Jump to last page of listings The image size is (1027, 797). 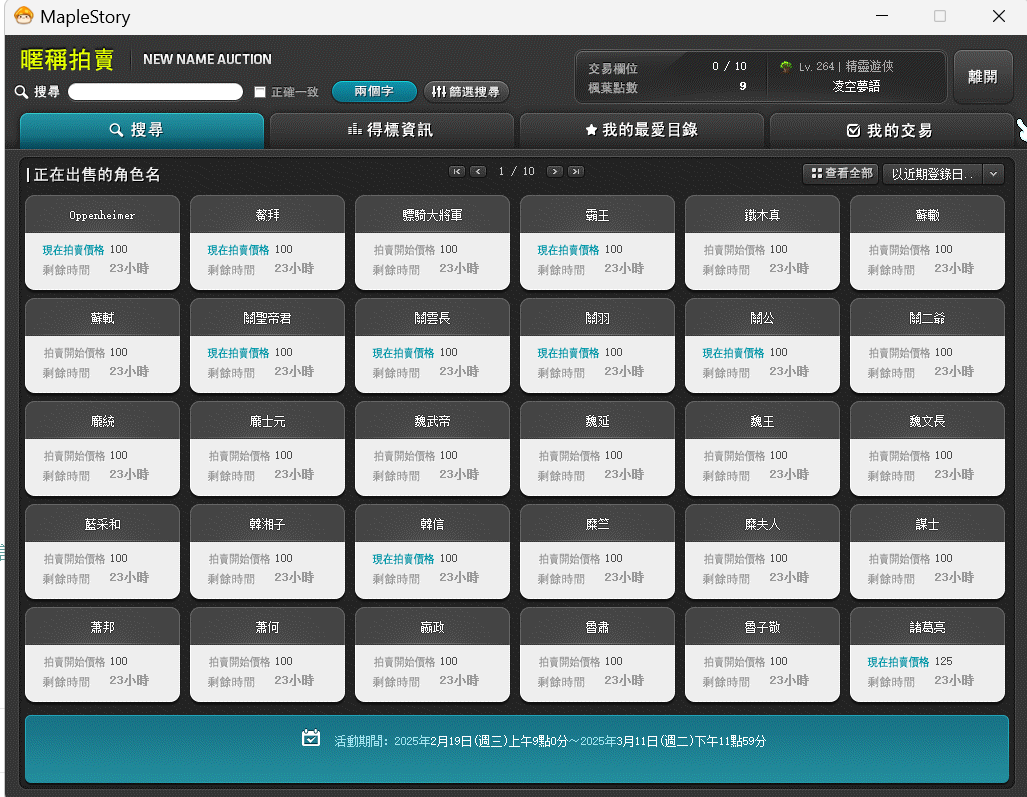pos(576,172)
